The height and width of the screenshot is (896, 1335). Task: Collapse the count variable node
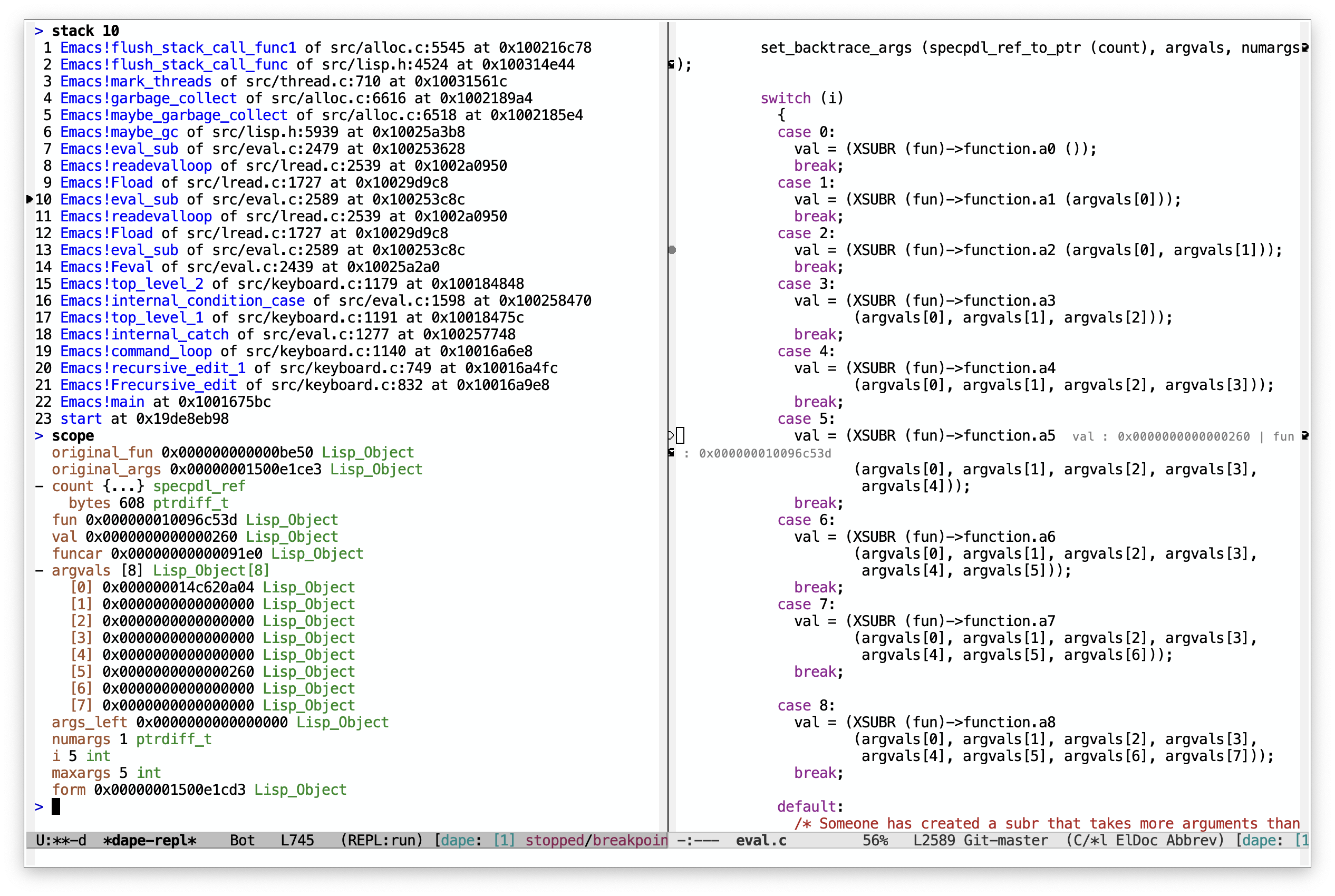pyautogui.click(x=39, y=486)
